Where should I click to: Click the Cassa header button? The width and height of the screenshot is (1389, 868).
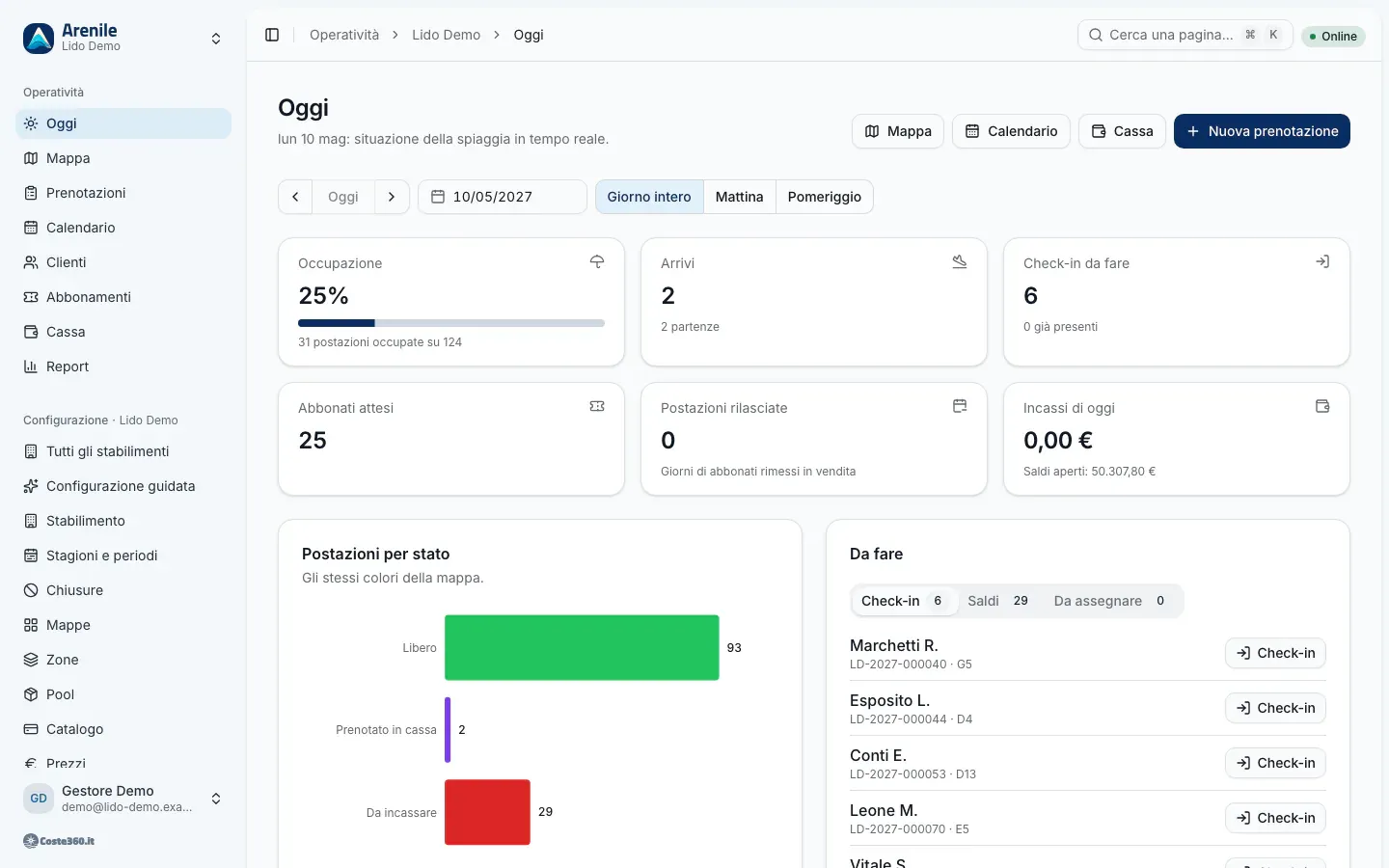tap(1122, 131)
